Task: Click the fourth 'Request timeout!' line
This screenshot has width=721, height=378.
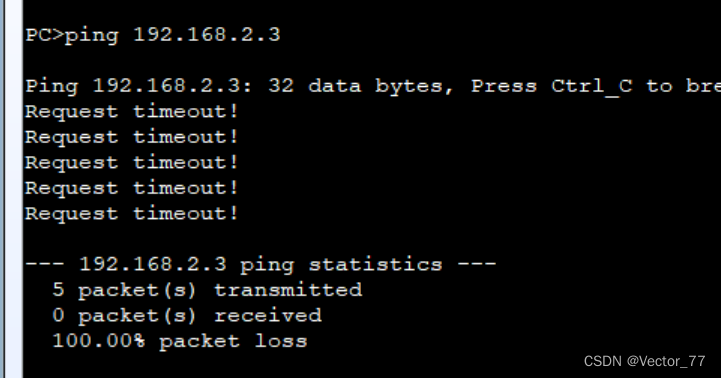Action: [132, 188]
